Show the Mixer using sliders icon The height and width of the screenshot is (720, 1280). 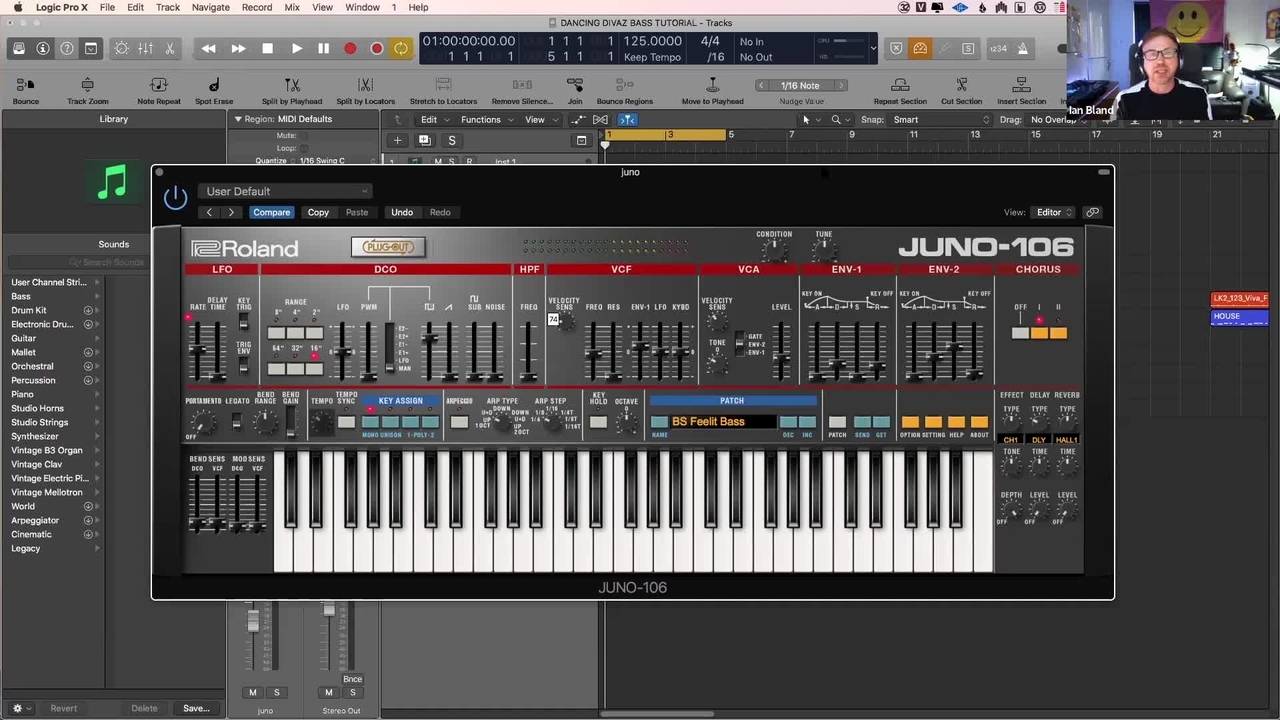coord(145,48)
